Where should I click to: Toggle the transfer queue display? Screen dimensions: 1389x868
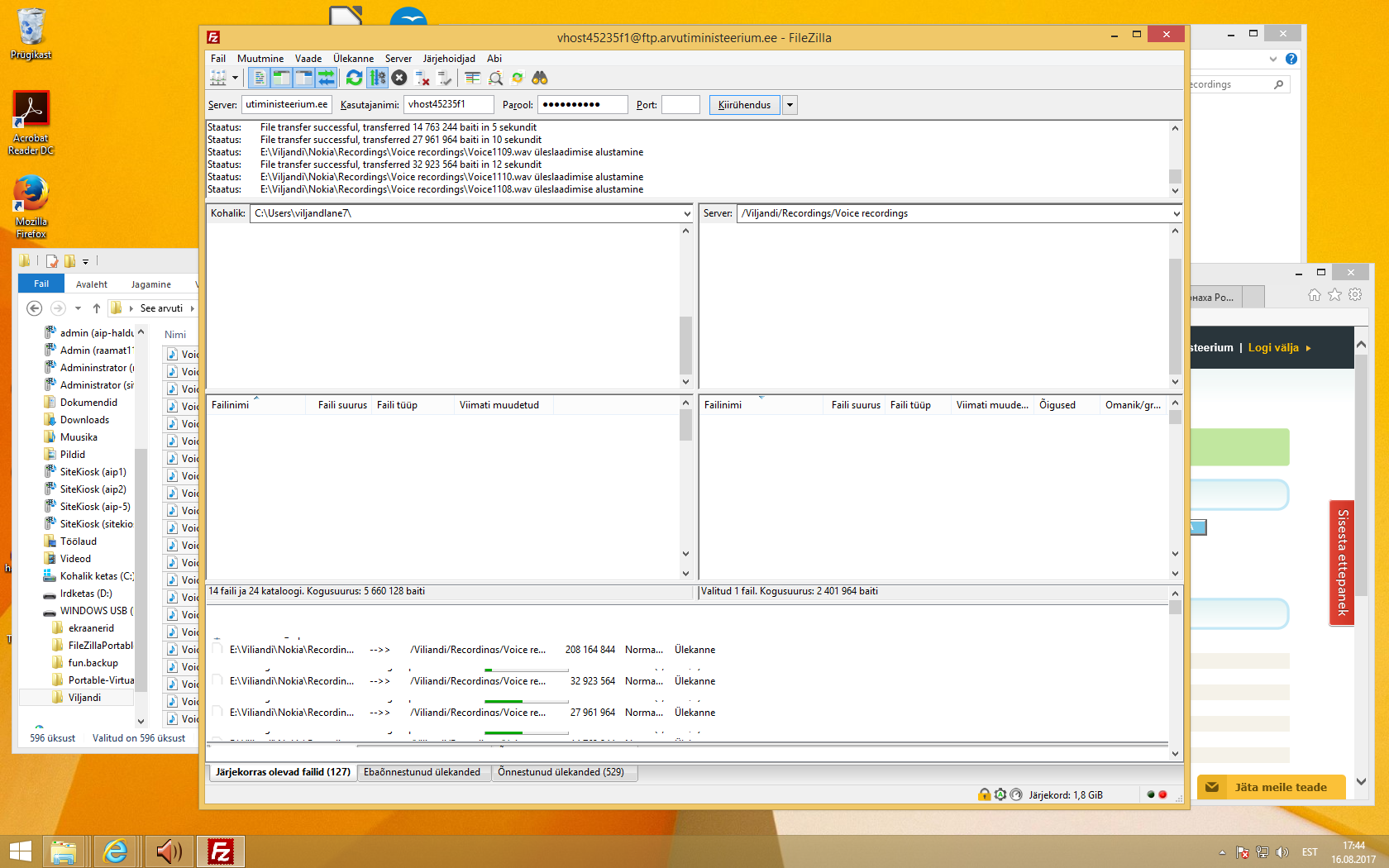(x=327, y=78)
